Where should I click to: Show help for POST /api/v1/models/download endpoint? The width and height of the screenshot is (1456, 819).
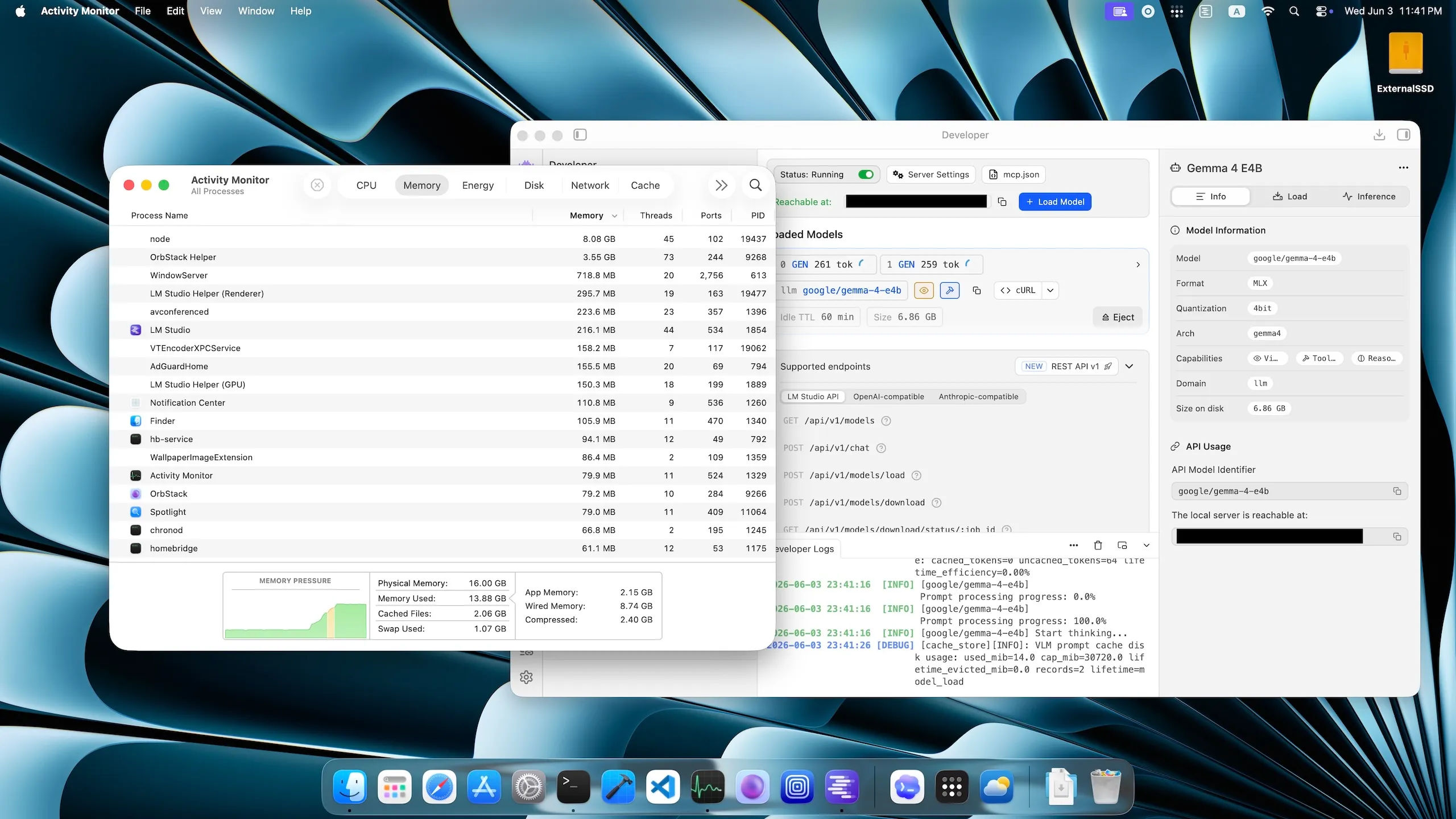[x=937, y=503]
